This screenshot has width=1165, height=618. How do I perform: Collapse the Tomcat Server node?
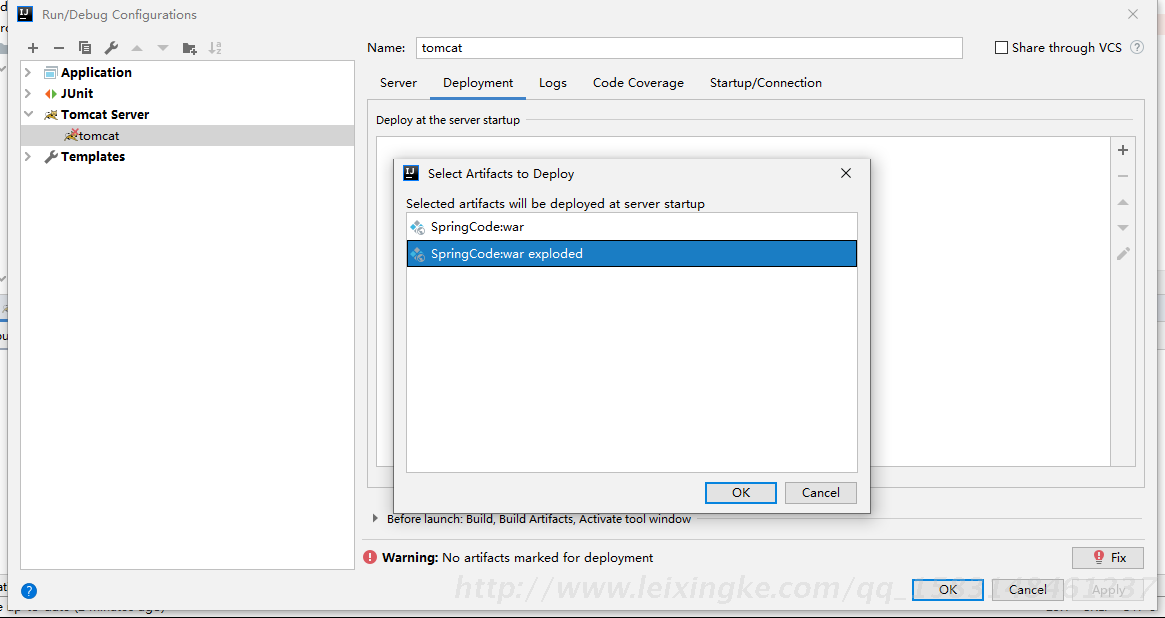(x=28, y=114)
